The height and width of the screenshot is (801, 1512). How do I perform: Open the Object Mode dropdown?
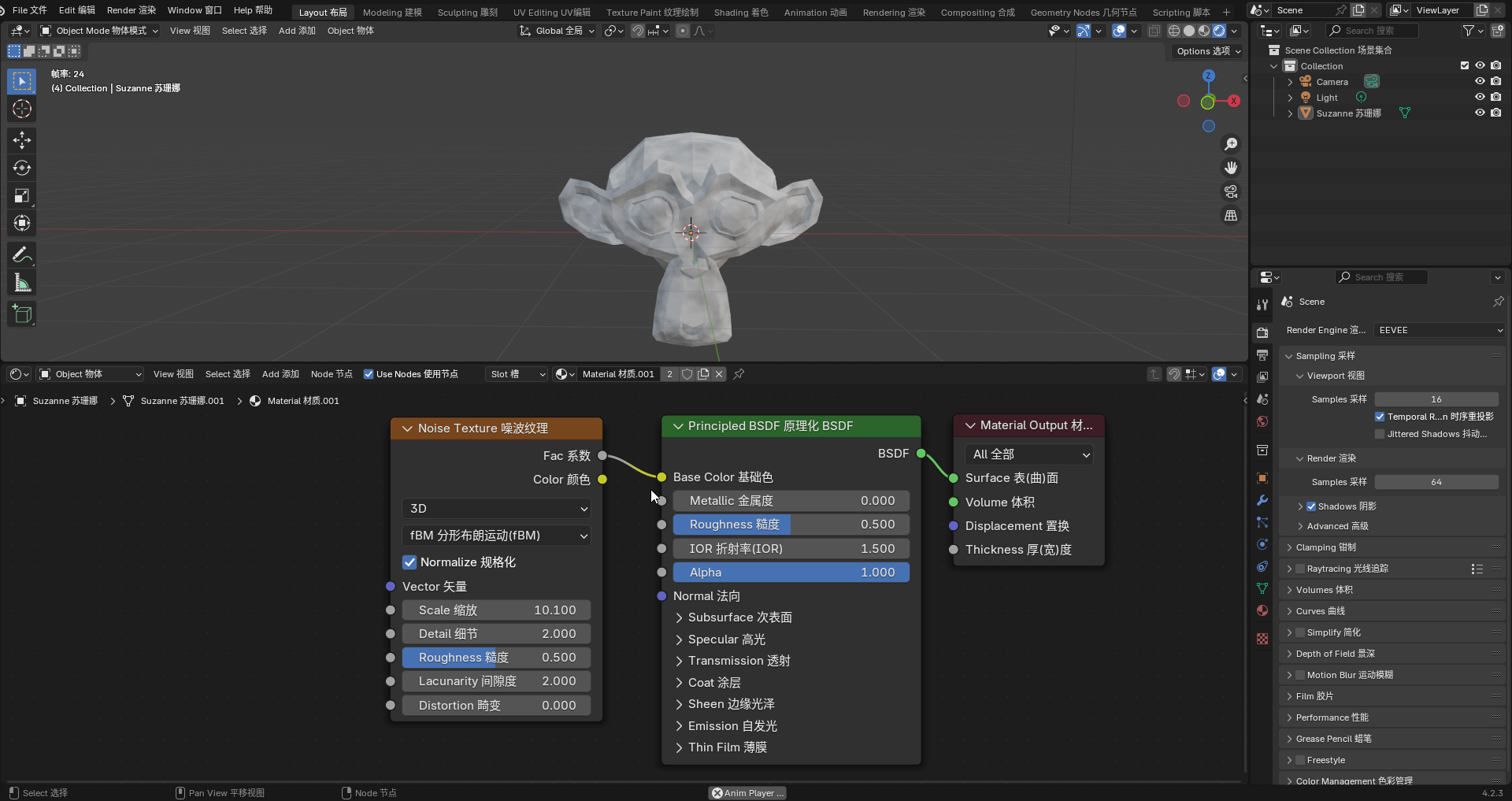(x=98, y=31)
